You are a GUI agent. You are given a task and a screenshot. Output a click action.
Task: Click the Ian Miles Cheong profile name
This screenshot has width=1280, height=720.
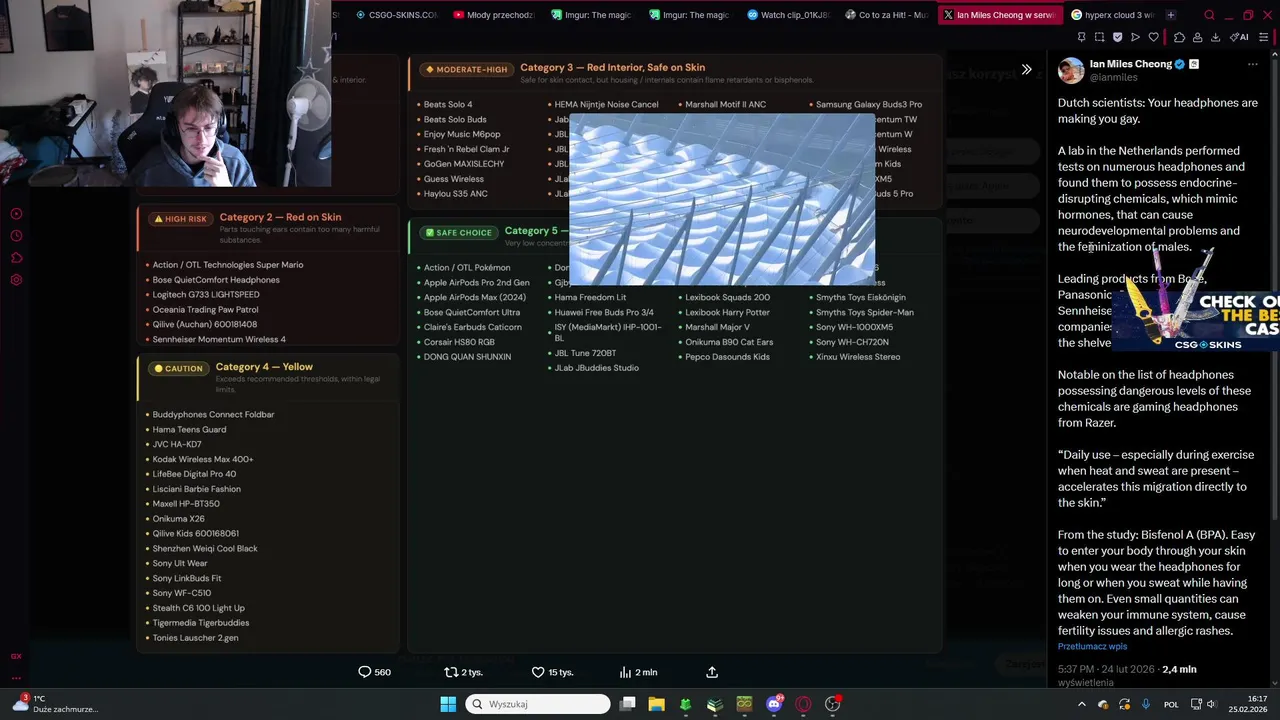[x=1130, y=64]
